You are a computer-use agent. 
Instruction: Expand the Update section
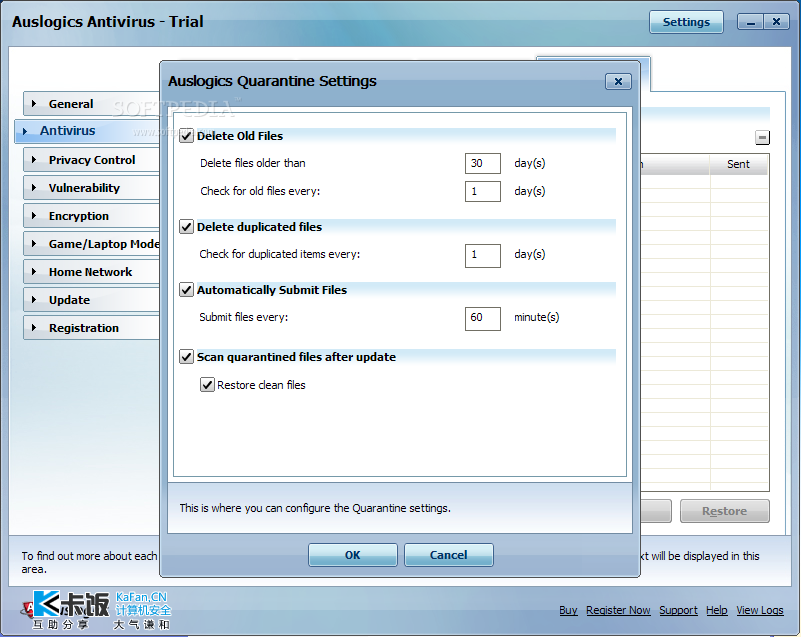pos(92,300)
